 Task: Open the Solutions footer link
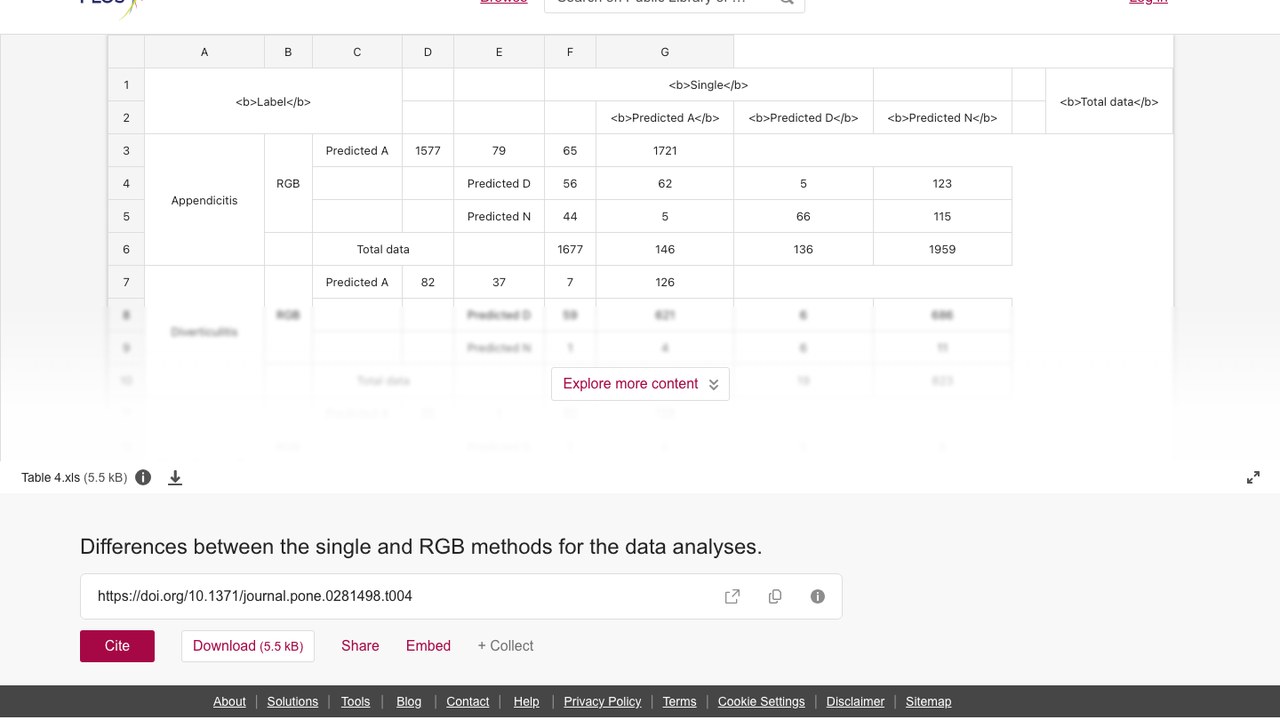tap(293, 702)
